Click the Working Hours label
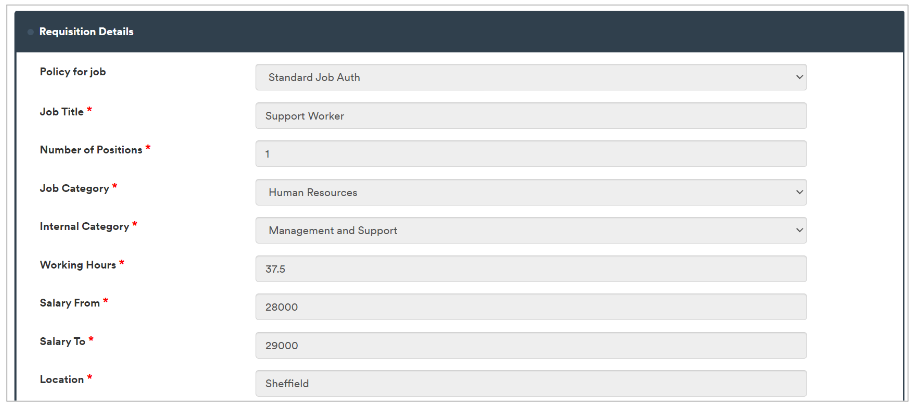The height and width of the screenshot is (412, 918). tap(77, 265)
